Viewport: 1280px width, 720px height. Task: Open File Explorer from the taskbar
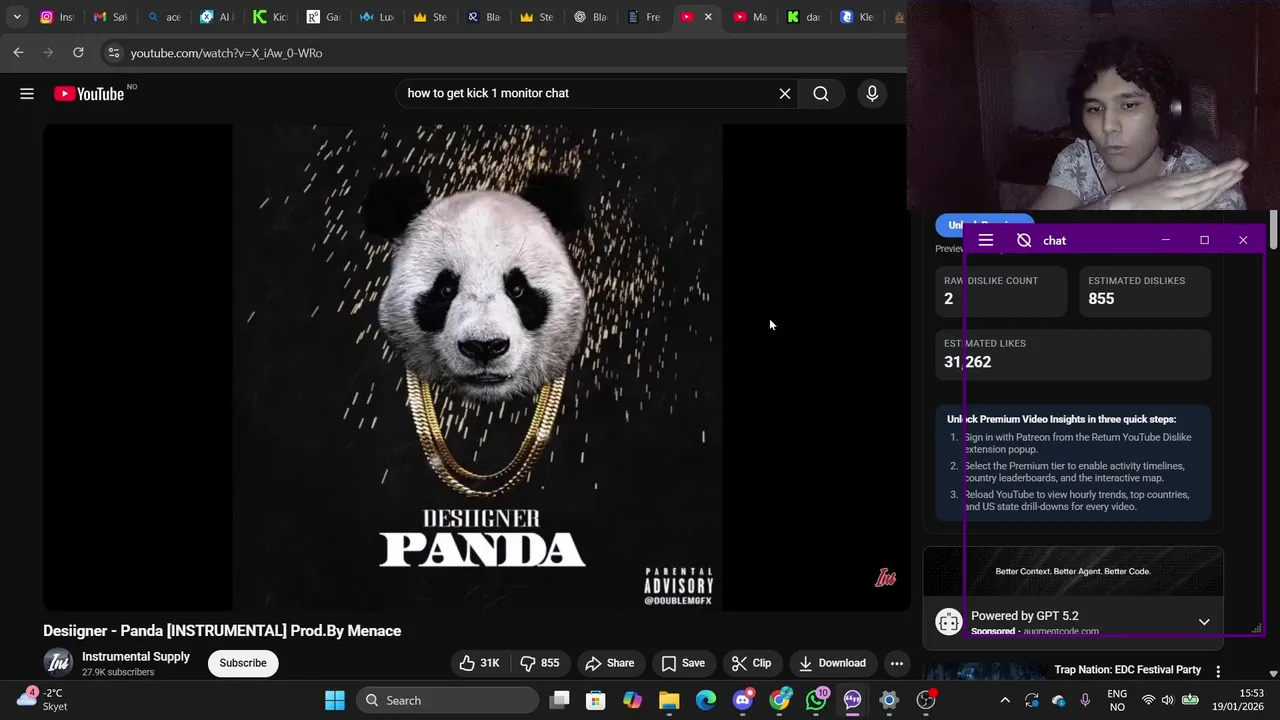(669, 700)
